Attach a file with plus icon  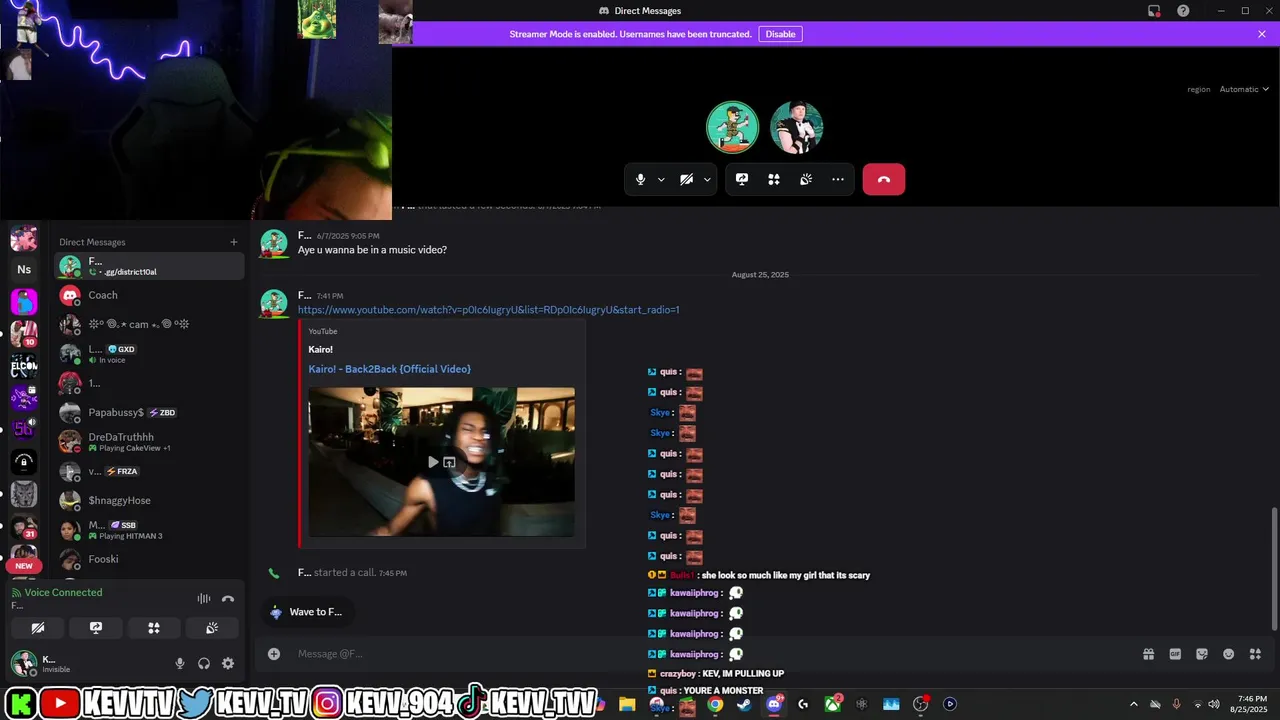[274, 654]
